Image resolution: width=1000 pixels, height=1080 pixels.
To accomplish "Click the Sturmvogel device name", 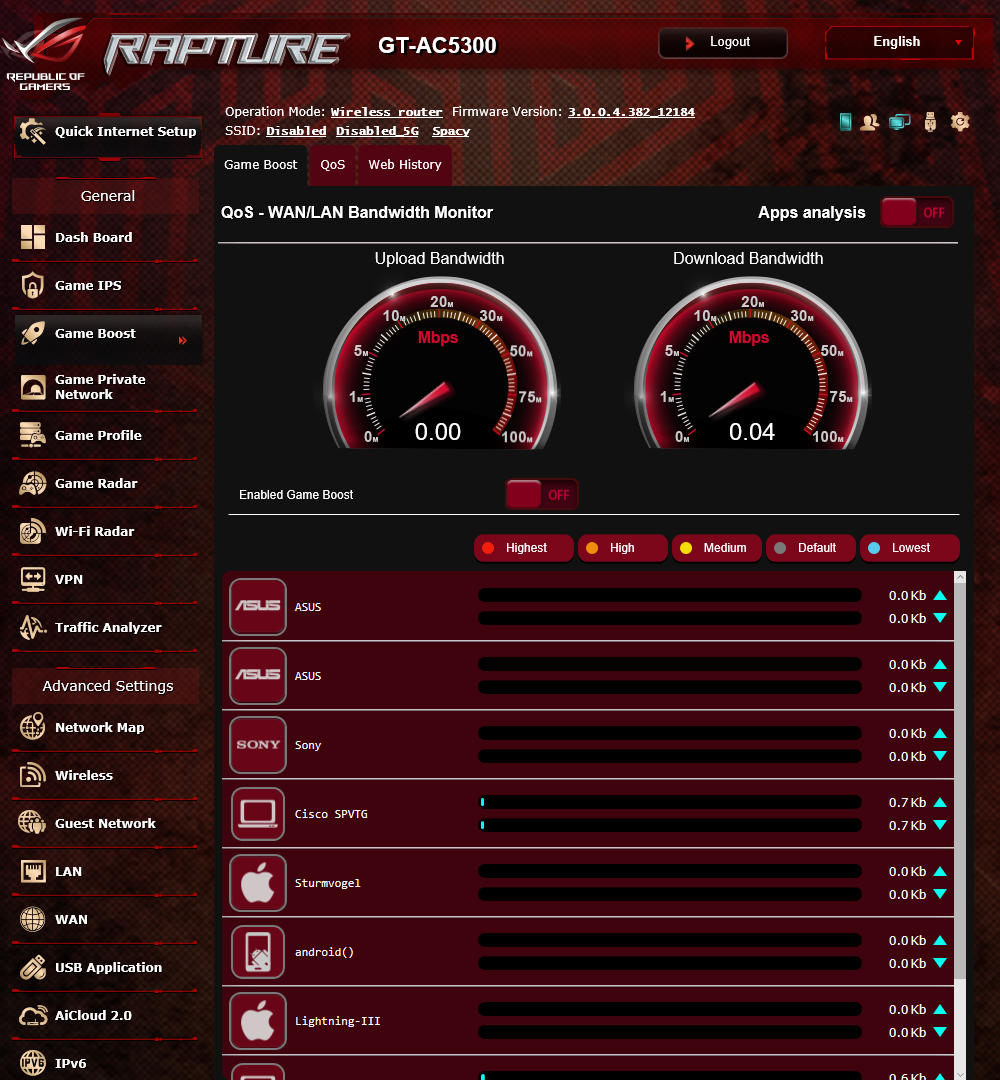I will 327,883.
